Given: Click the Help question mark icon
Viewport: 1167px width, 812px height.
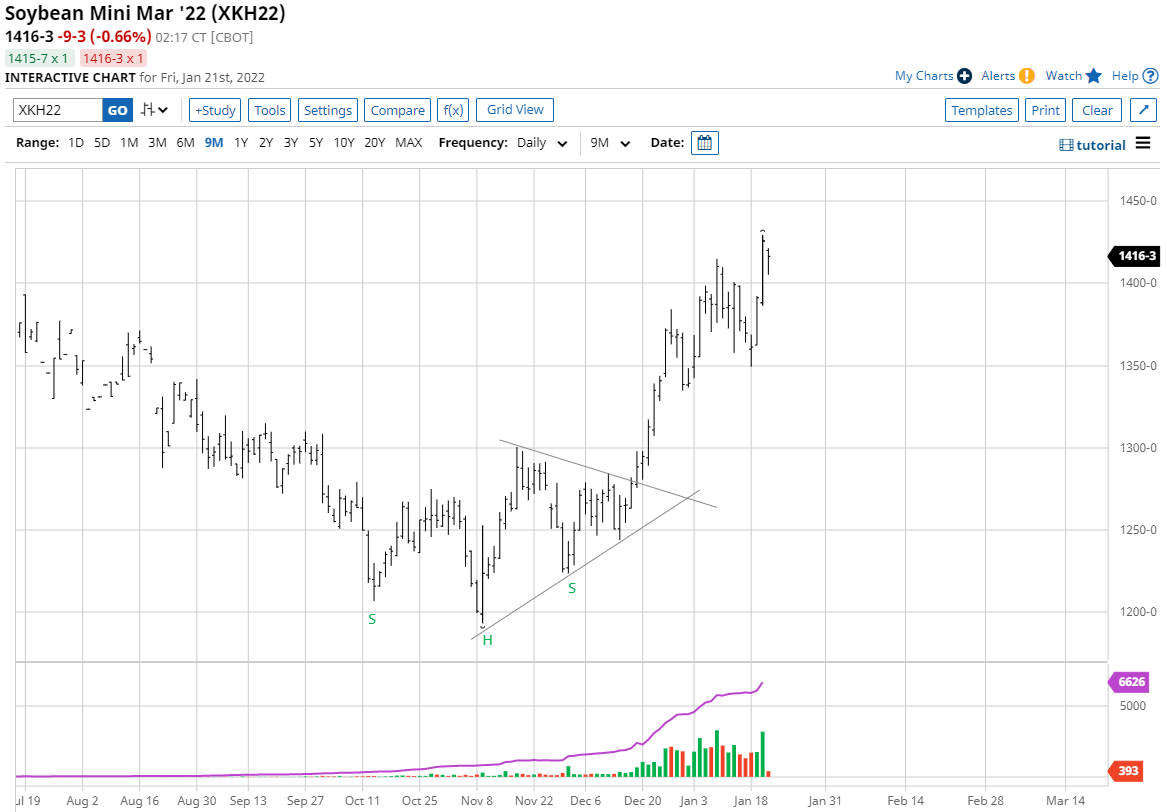Looking at the screenshot, I should coord(1151,76).
